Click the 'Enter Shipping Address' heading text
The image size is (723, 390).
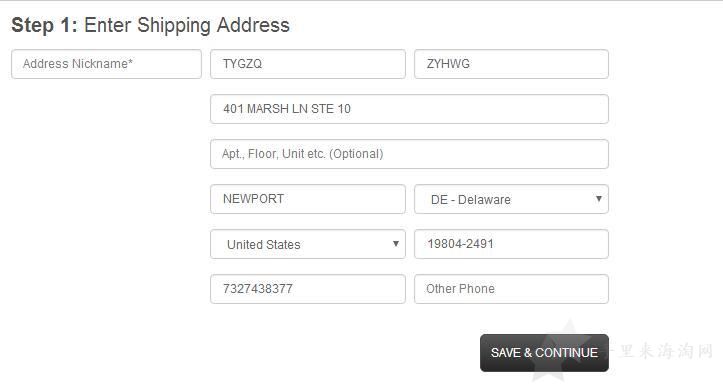(187, 26)
